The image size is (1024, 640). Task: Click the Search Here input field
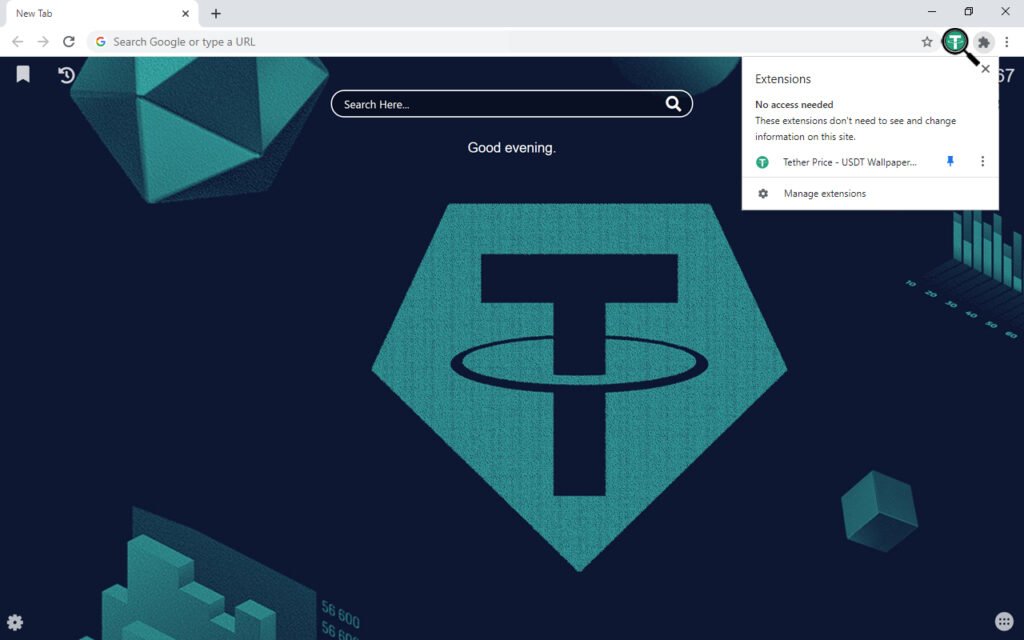coord(500,104)
